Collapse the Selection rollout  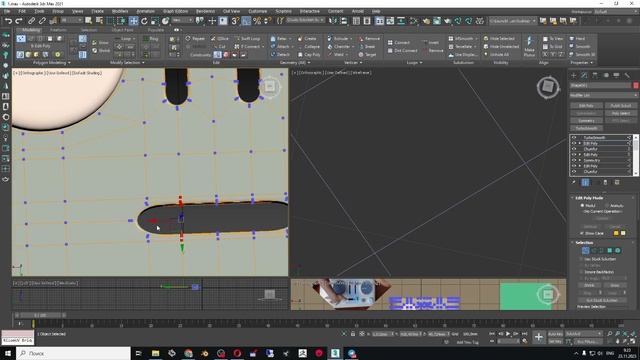coord(572,243)
